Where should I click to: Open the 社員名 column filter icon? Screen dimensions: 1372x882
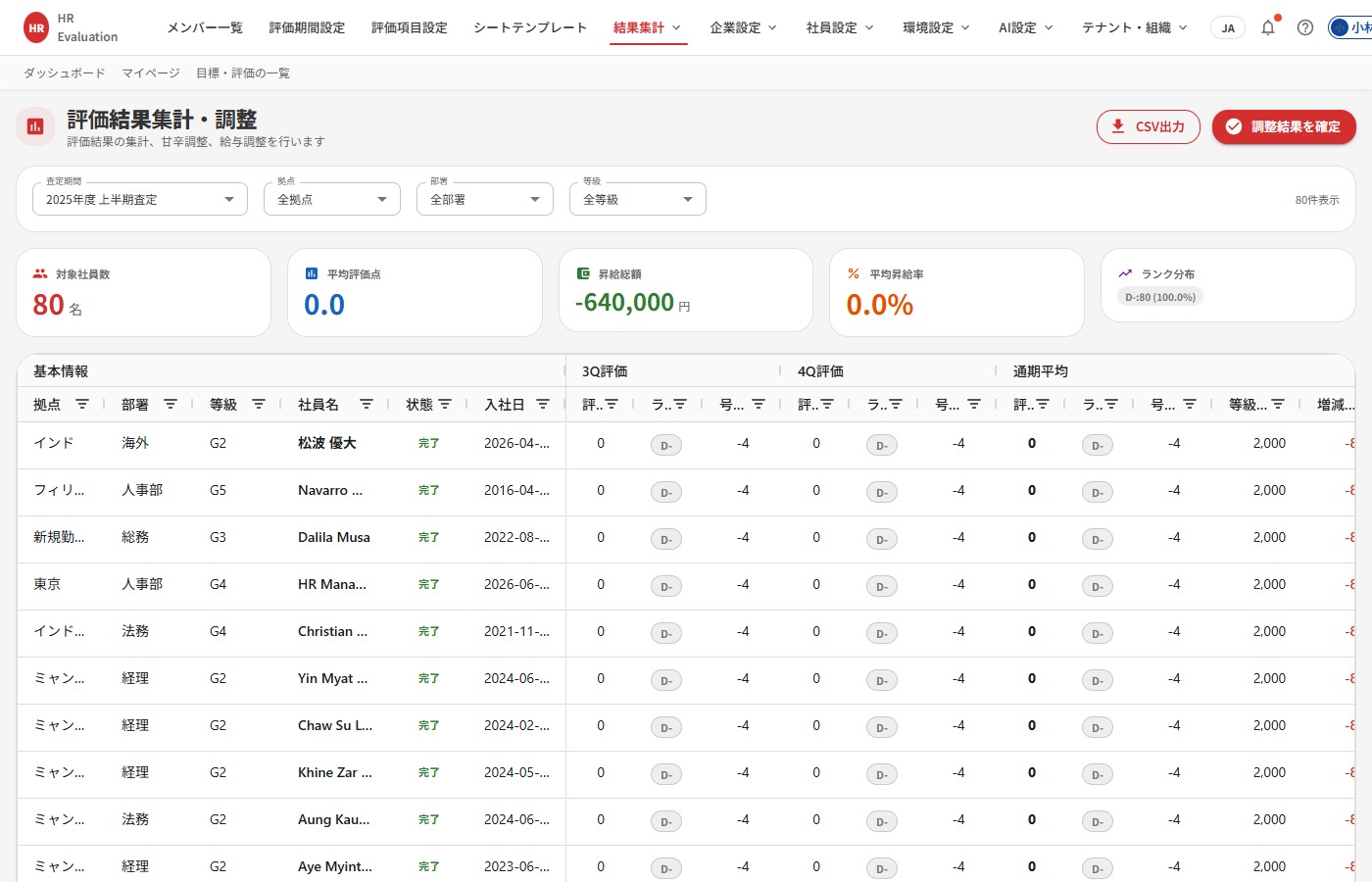click(x=367, y=404)
